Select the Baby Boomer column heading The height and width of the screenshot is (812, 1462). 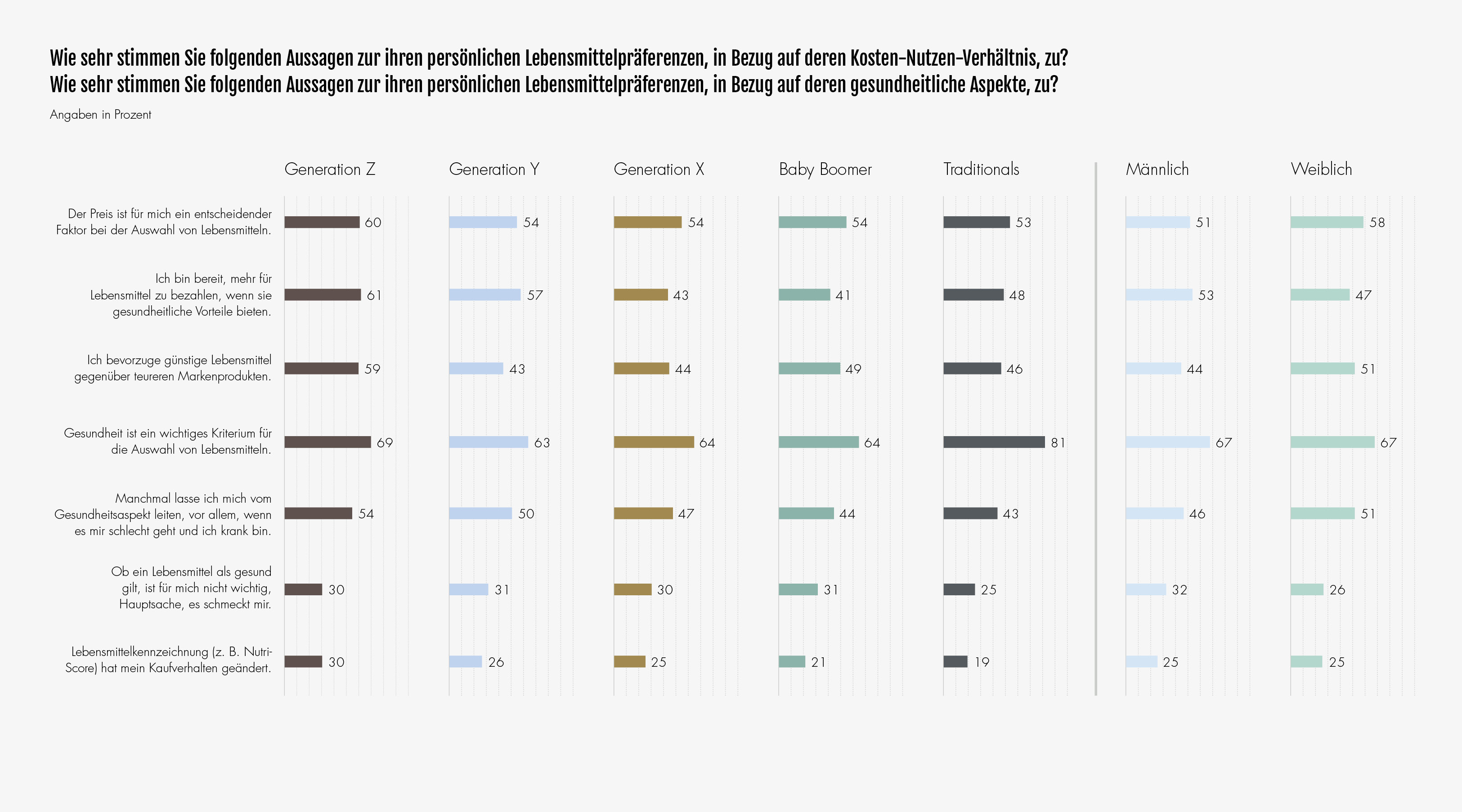[825, 169]
